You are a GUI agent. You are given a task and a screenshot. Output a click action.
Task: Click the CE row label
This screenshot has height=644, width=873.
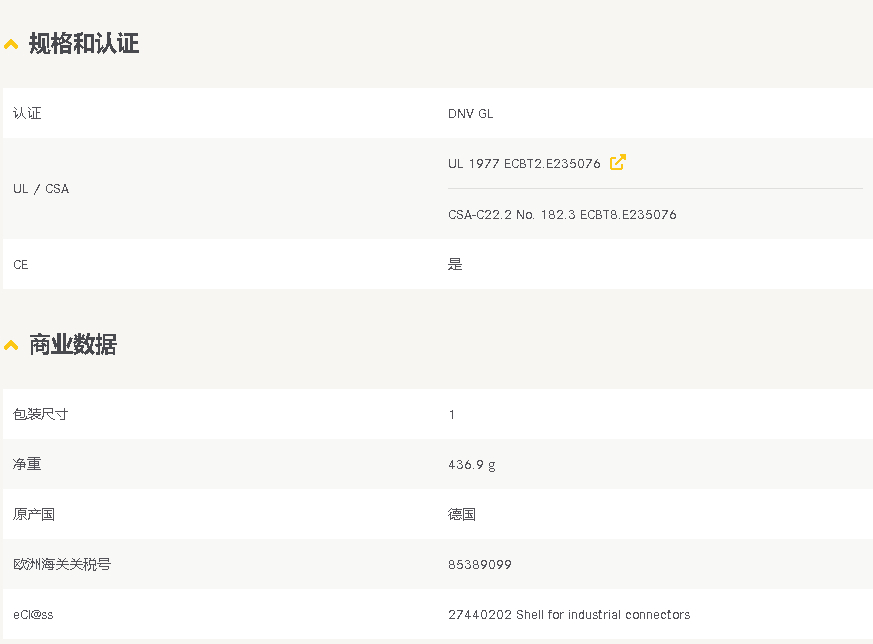[21, 265]
